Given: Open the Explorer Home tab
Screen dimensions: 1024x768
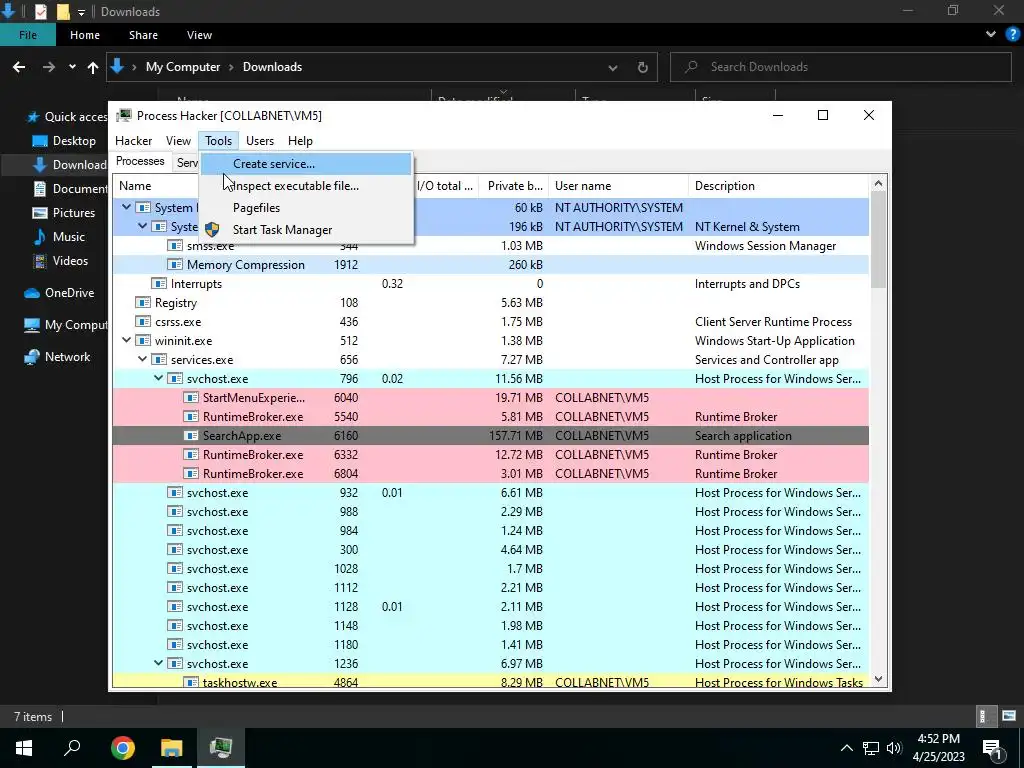Looking at the screenshot, I should (85, 35).
